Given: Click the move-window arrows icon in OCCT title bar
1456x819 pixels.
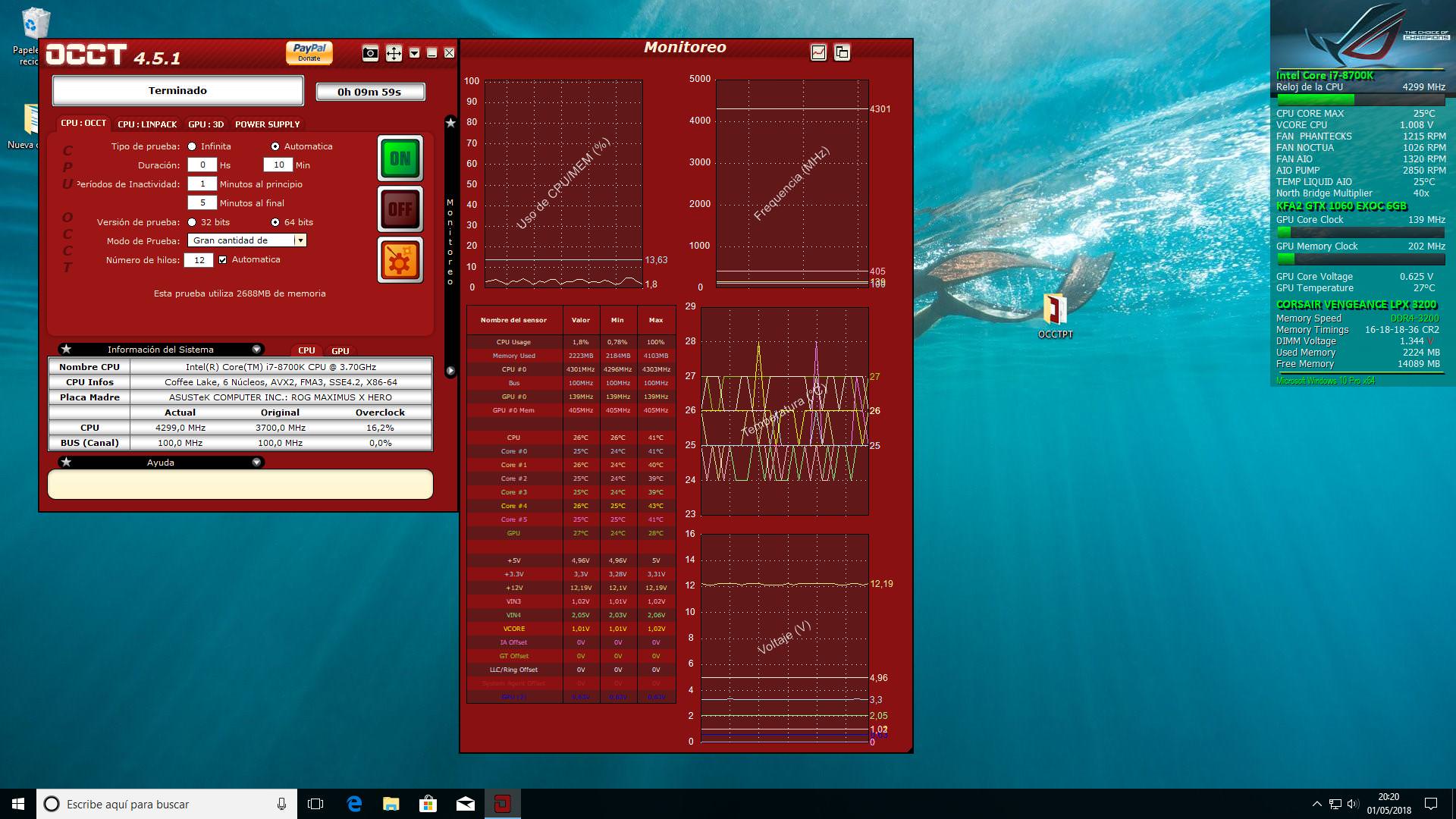Looking at the screenshot, I should coord(394,53).
